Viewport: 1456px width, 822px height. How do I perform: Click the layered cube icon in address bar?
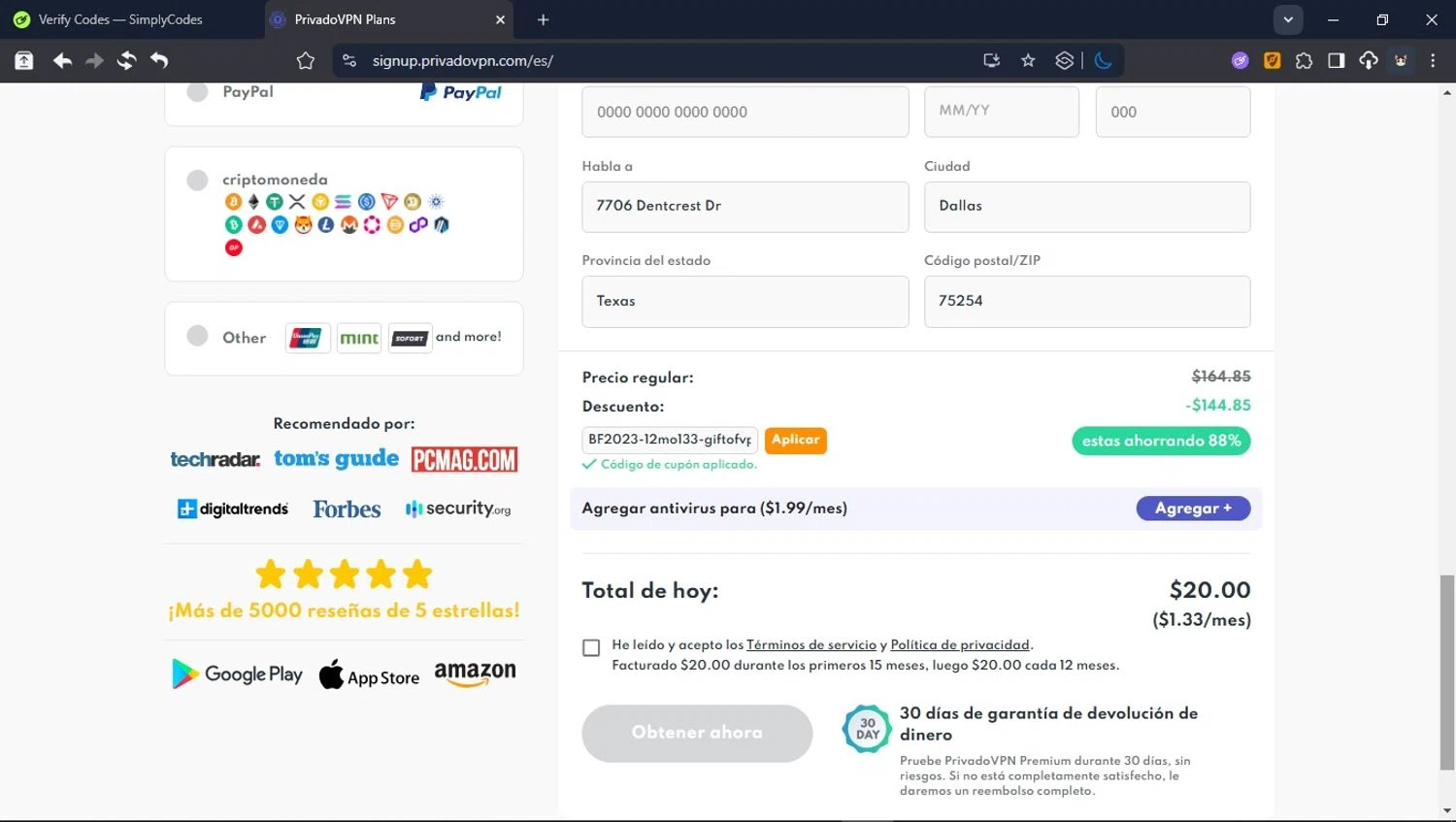1065,60
